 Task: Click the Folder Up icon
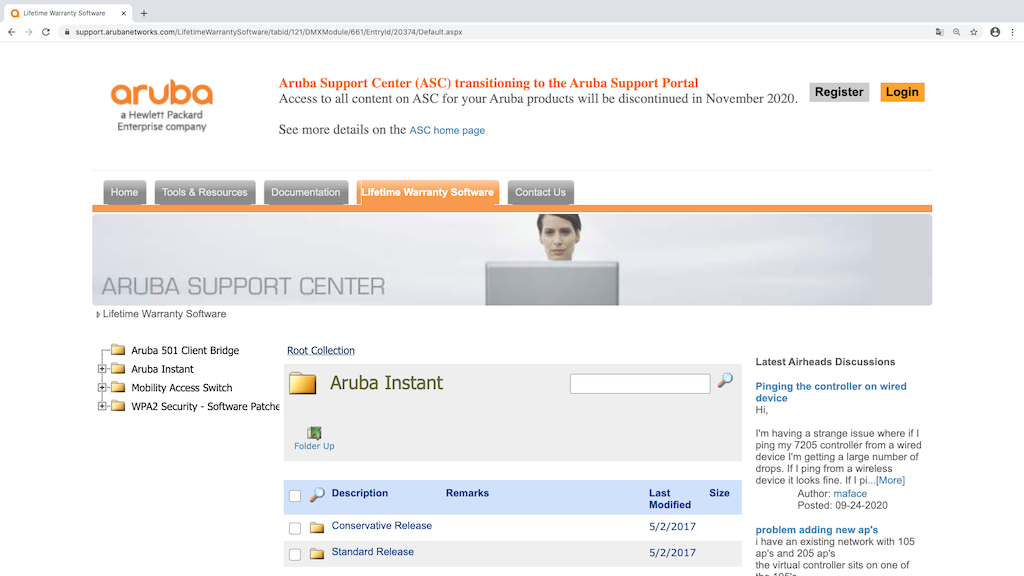(314, 433)
